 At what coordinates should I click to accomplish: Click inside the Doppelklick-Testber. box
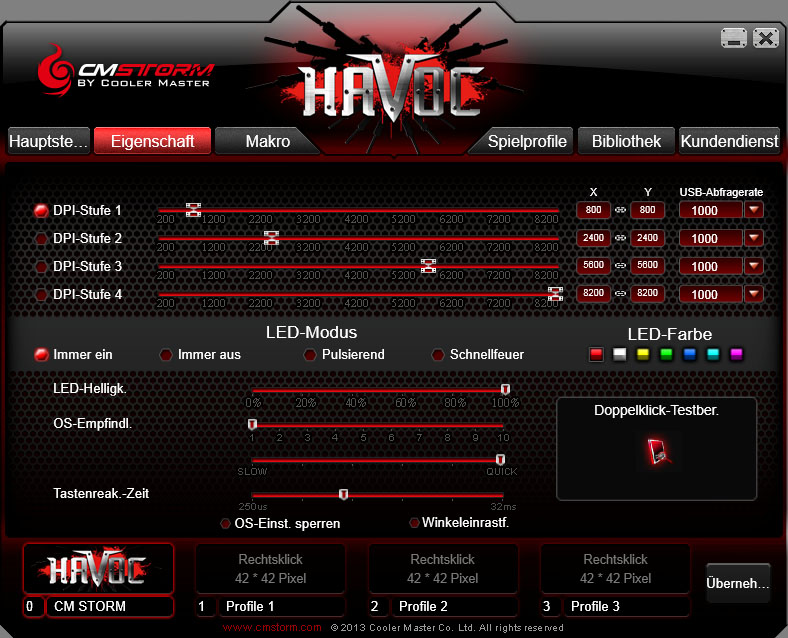[x=656, y=449]
